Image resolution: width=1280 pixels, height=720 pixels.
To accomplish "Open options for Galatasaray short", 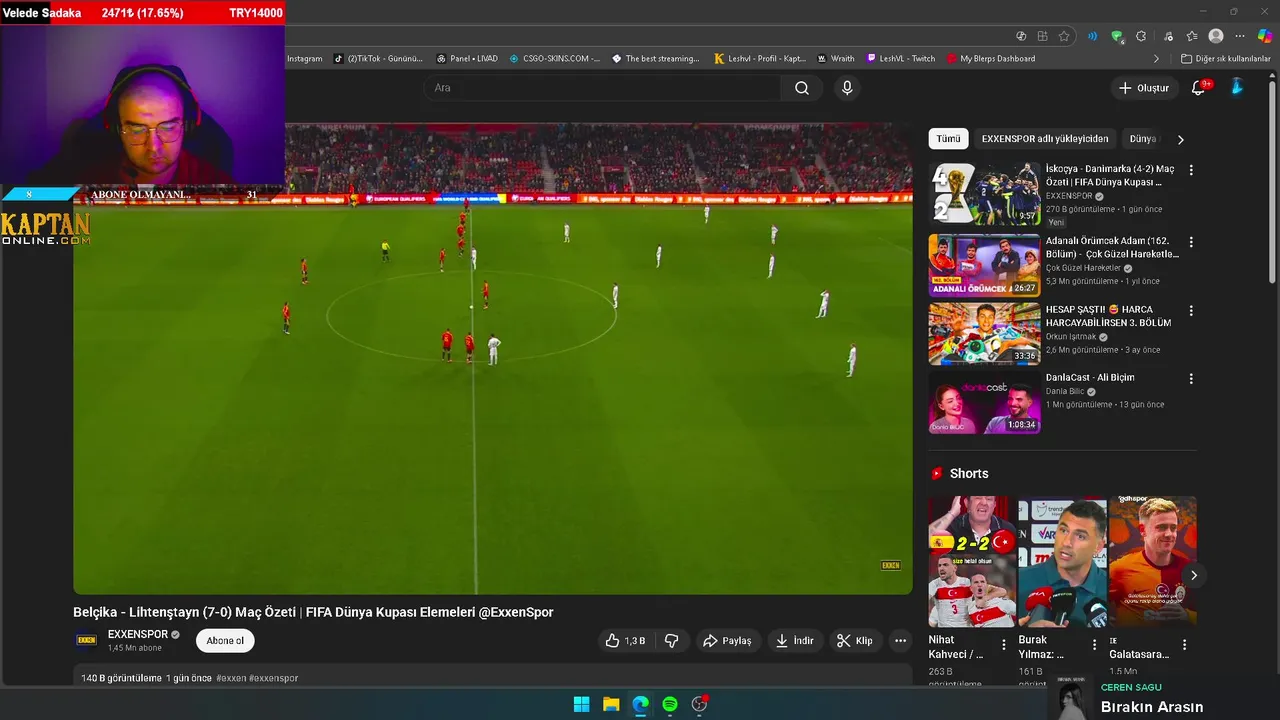I will click(1184, 645).
